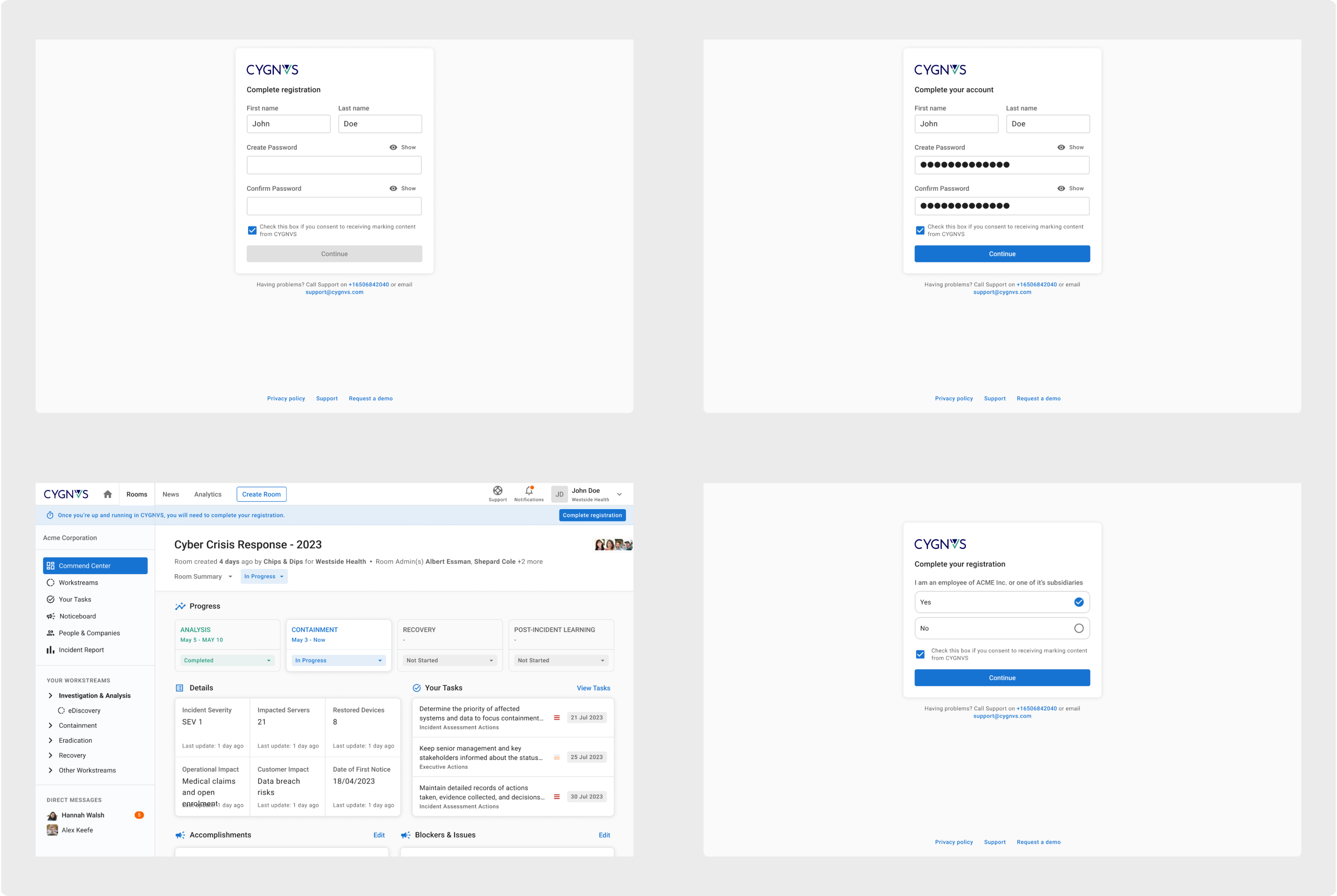Click the Your Tasks checkmark icon in sidebar

click(x=50, y=599)
